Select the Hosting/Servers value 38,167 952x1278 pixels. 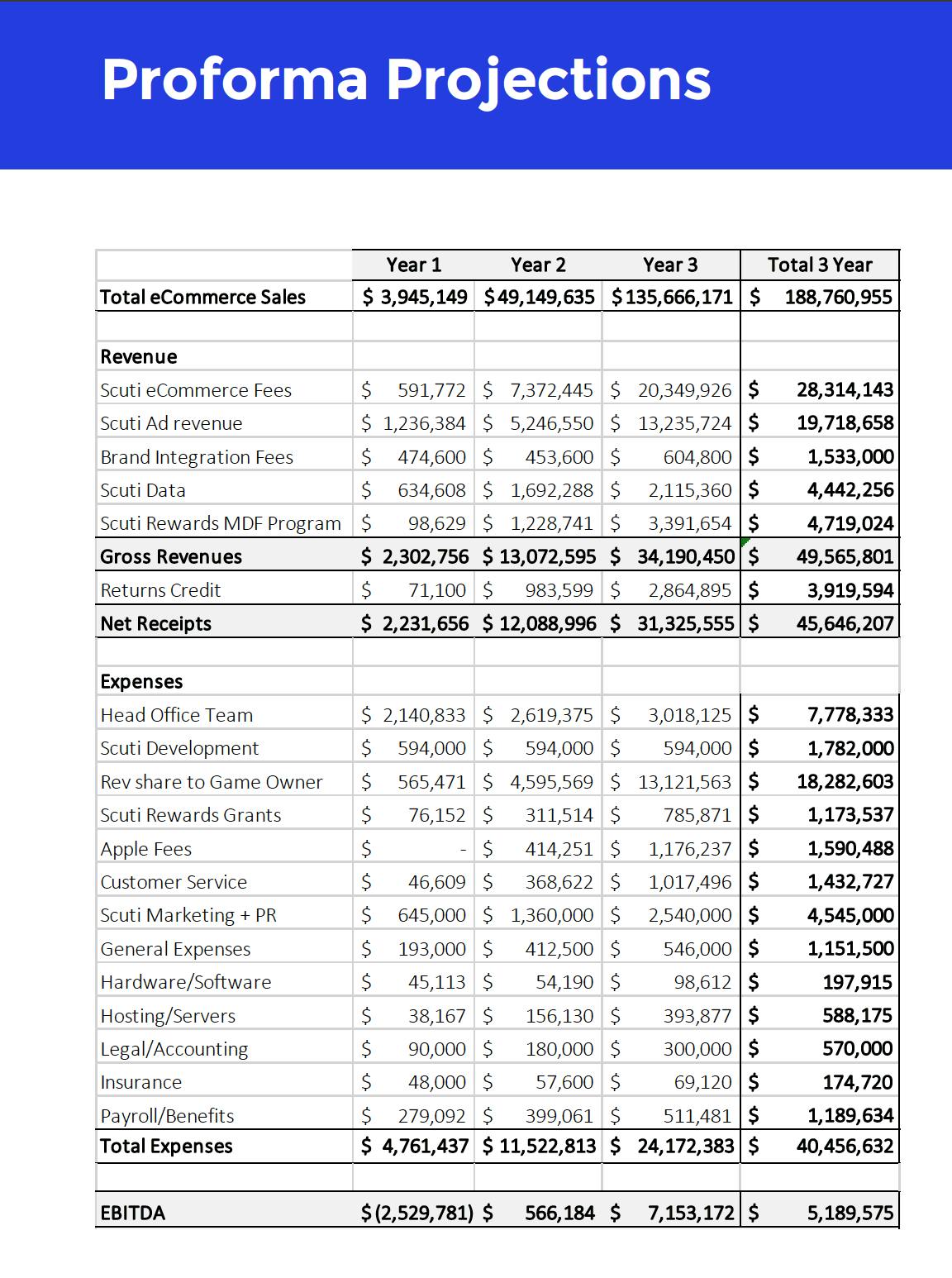click(437, 1016)
